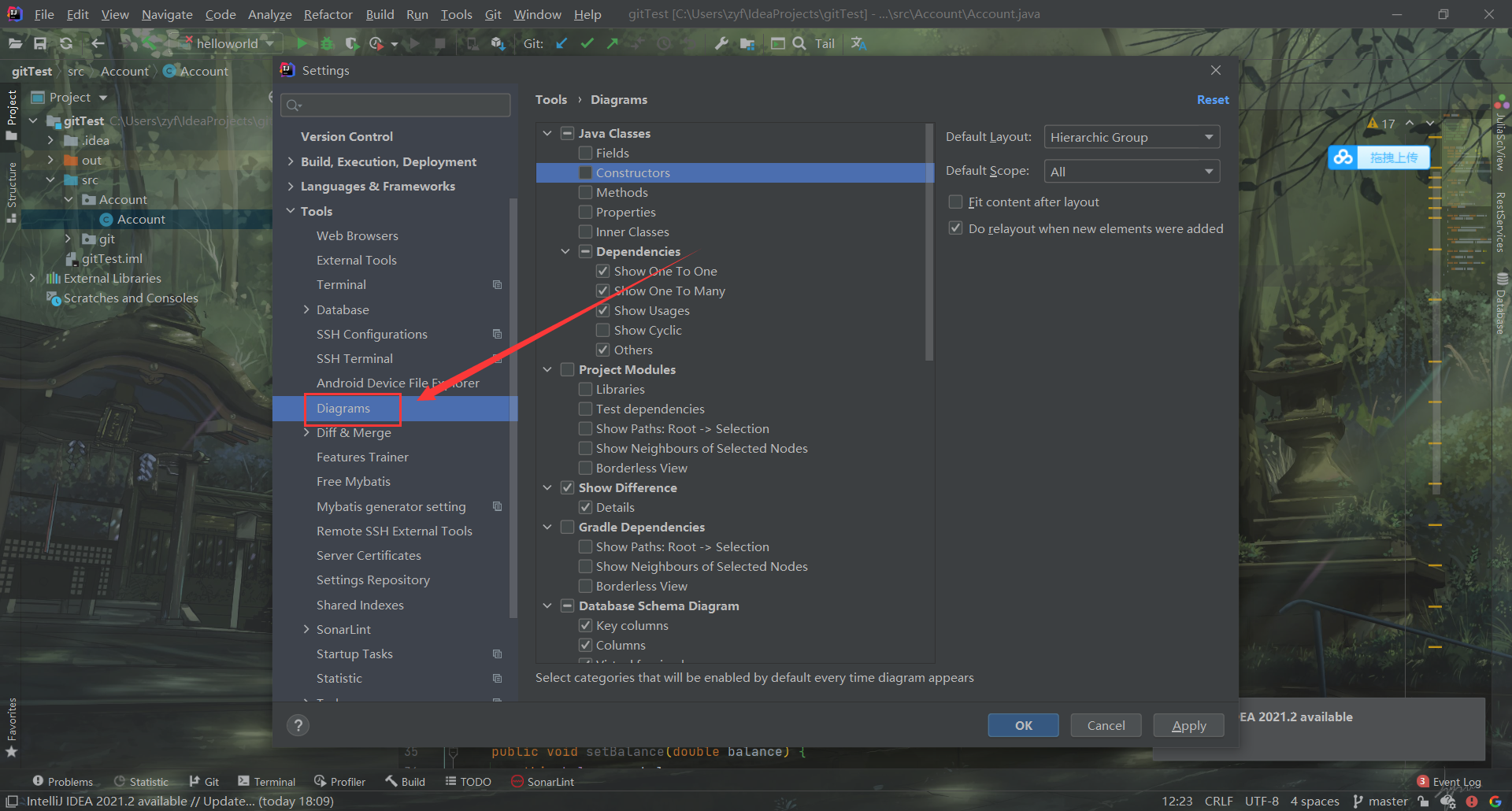Viewport: 1512px width, 811px height.
Task: Close the Settings dialog with X
Action: point(1216,70)
